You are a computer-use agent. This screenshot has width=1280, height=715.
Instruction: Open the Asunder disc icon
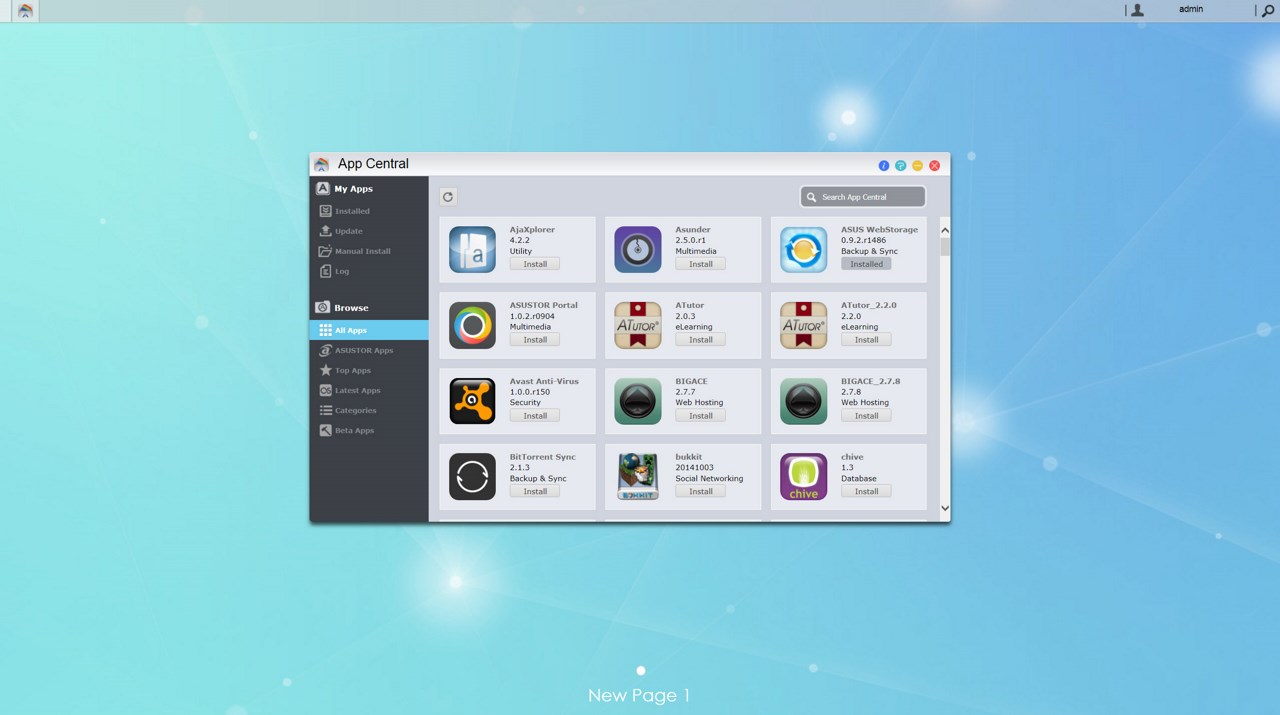(x=638, y=249)
